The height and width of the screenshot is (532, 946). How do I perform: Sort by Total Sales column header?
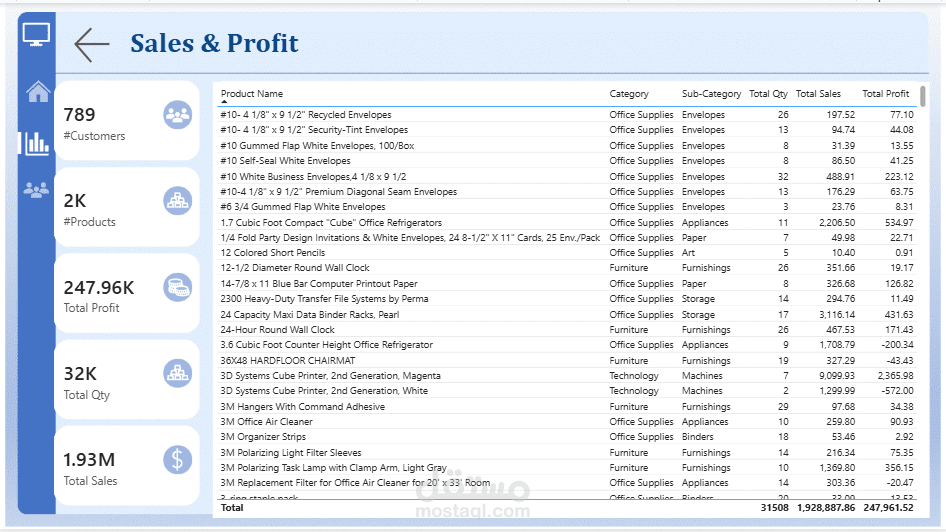point(818,93)
